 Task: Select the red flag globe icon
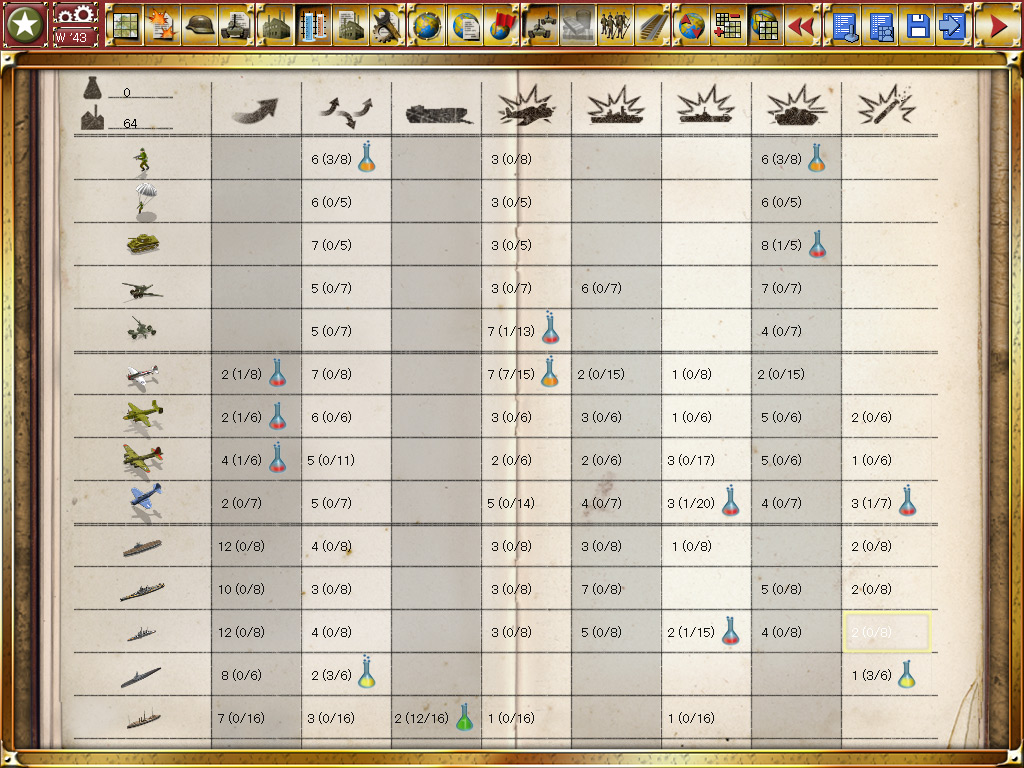(505, 25)
